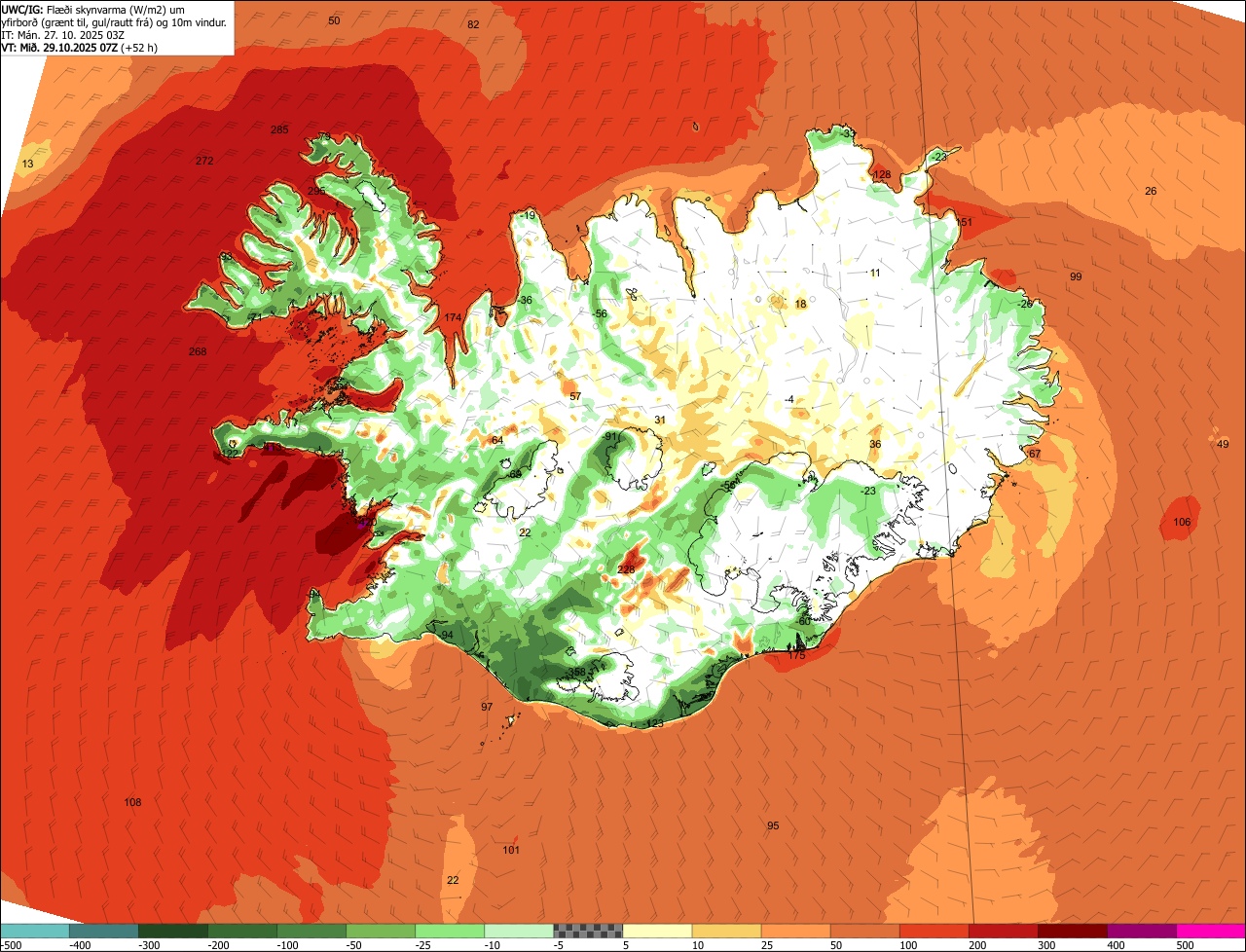
Task: Click the map value -91
Action: [x=611, y=437]
